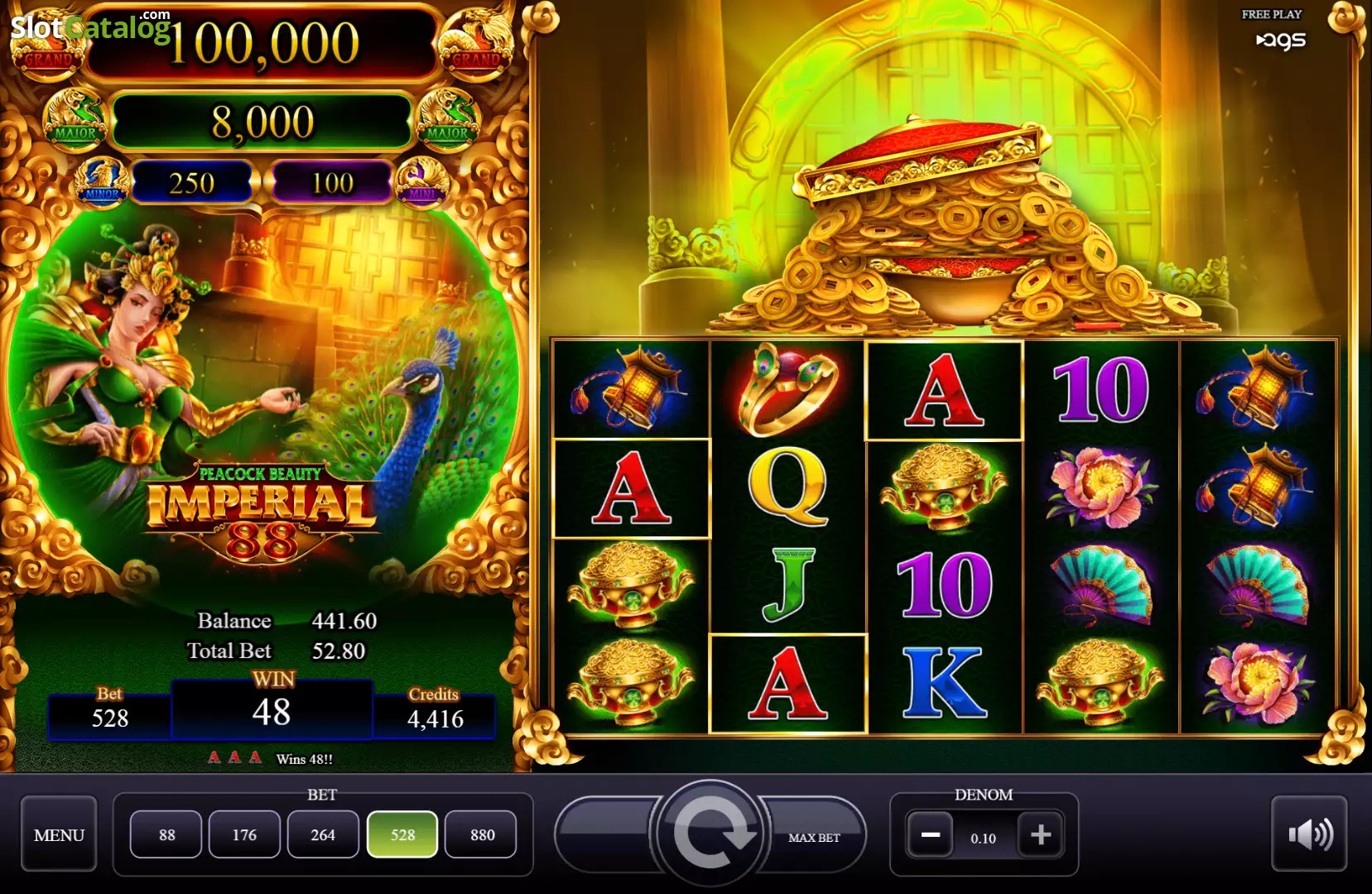This screenshot has height=894, width=1372.
Task: Select the 176 bet option
Action: (244, 834)
